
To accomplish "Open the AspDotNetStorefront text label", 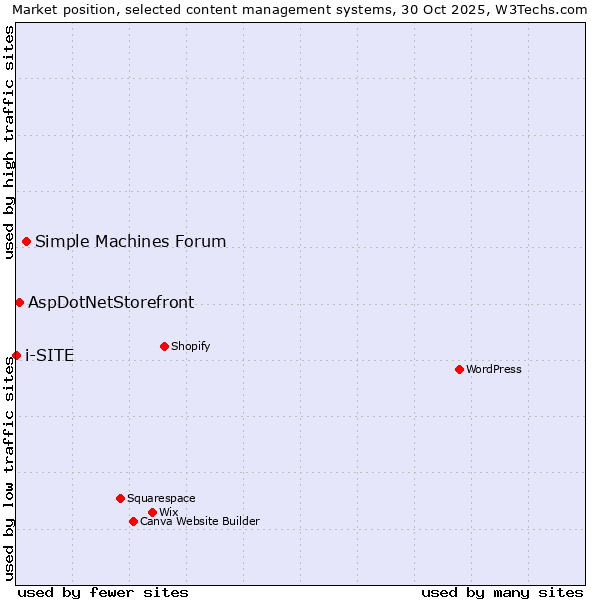I will tap(111, 303).
